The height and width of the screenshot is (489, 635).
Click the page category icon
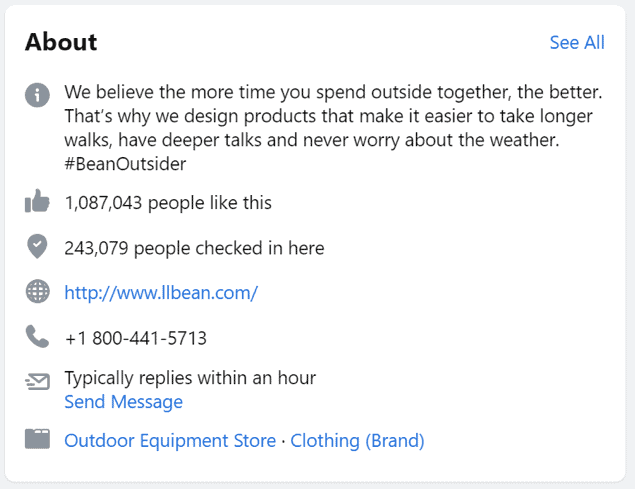point(37,440)
